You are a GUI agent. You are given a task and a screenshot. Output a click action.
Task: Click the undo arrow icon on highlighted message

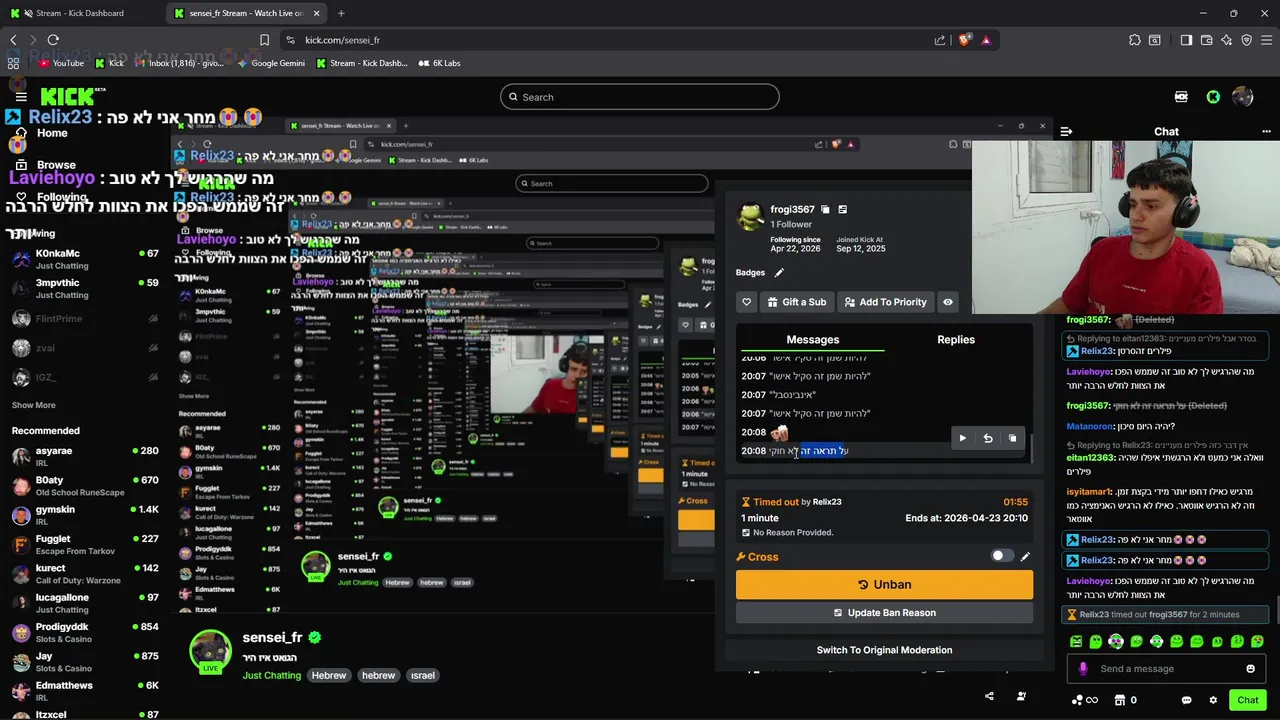point(988,438)
